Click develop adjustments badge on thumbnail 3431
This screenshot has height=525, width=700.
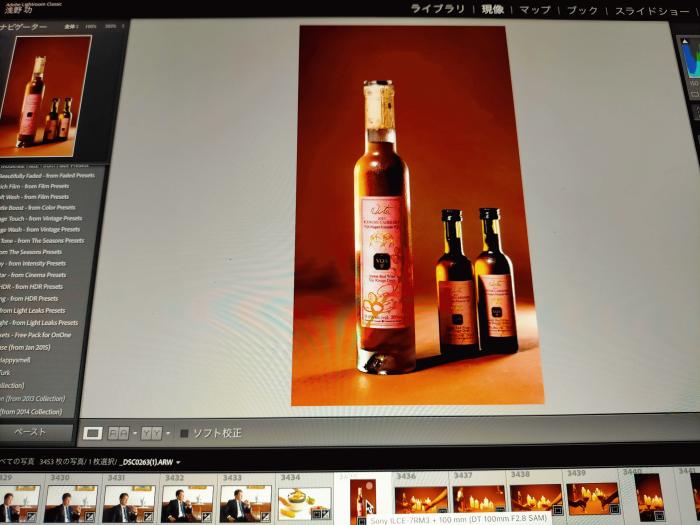(x=148, y=517)
